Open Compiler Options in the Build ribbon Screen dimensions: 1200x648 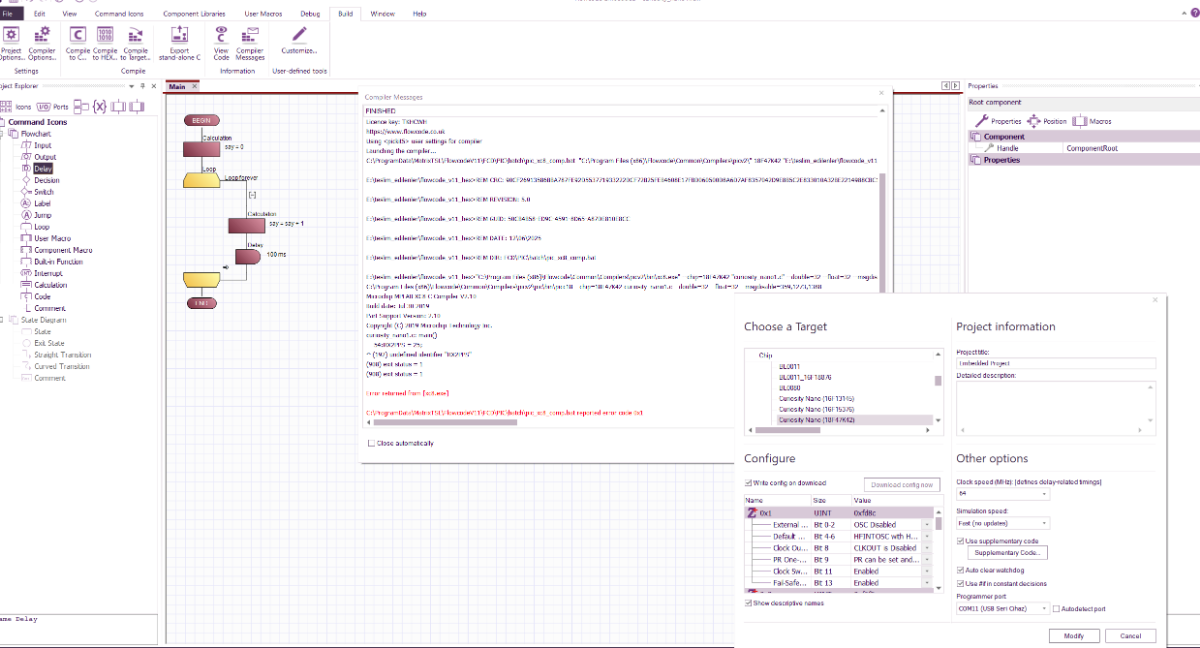42,42
